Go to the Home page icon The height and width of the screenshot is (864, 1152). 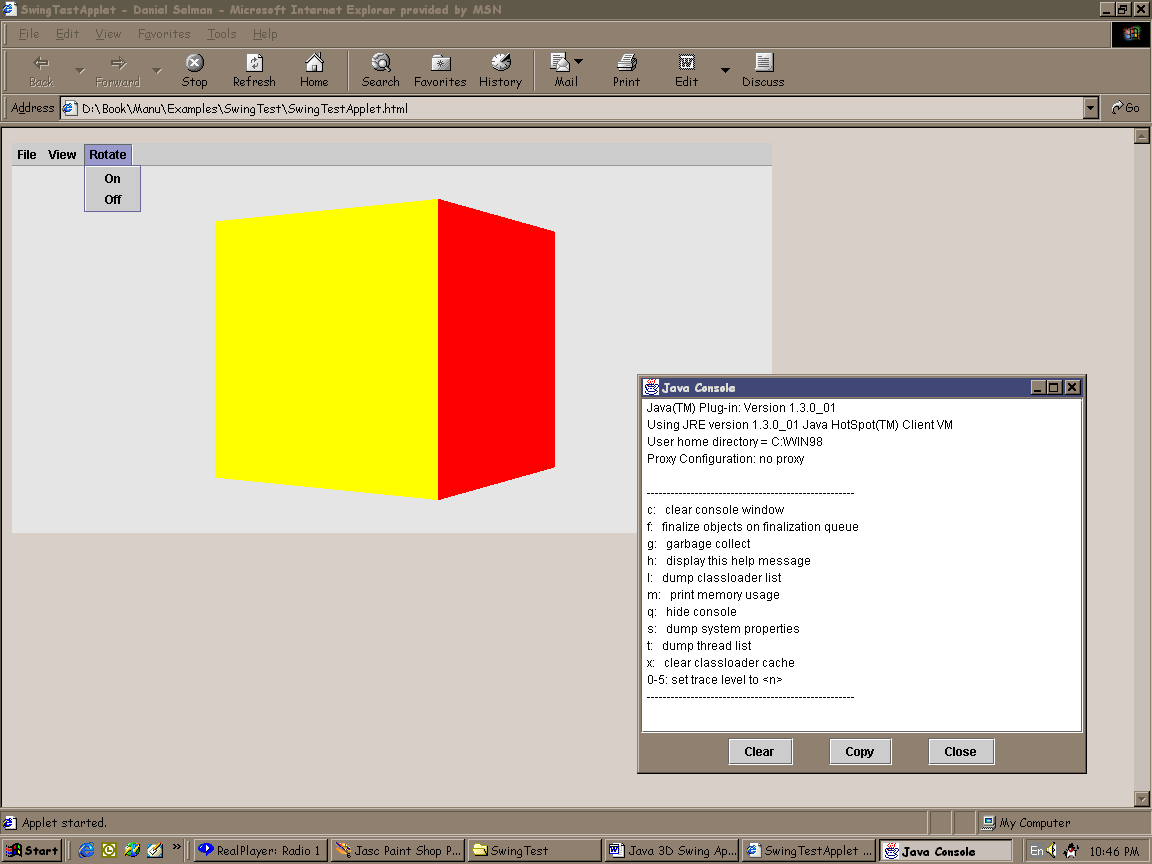(x=314, y=62)
